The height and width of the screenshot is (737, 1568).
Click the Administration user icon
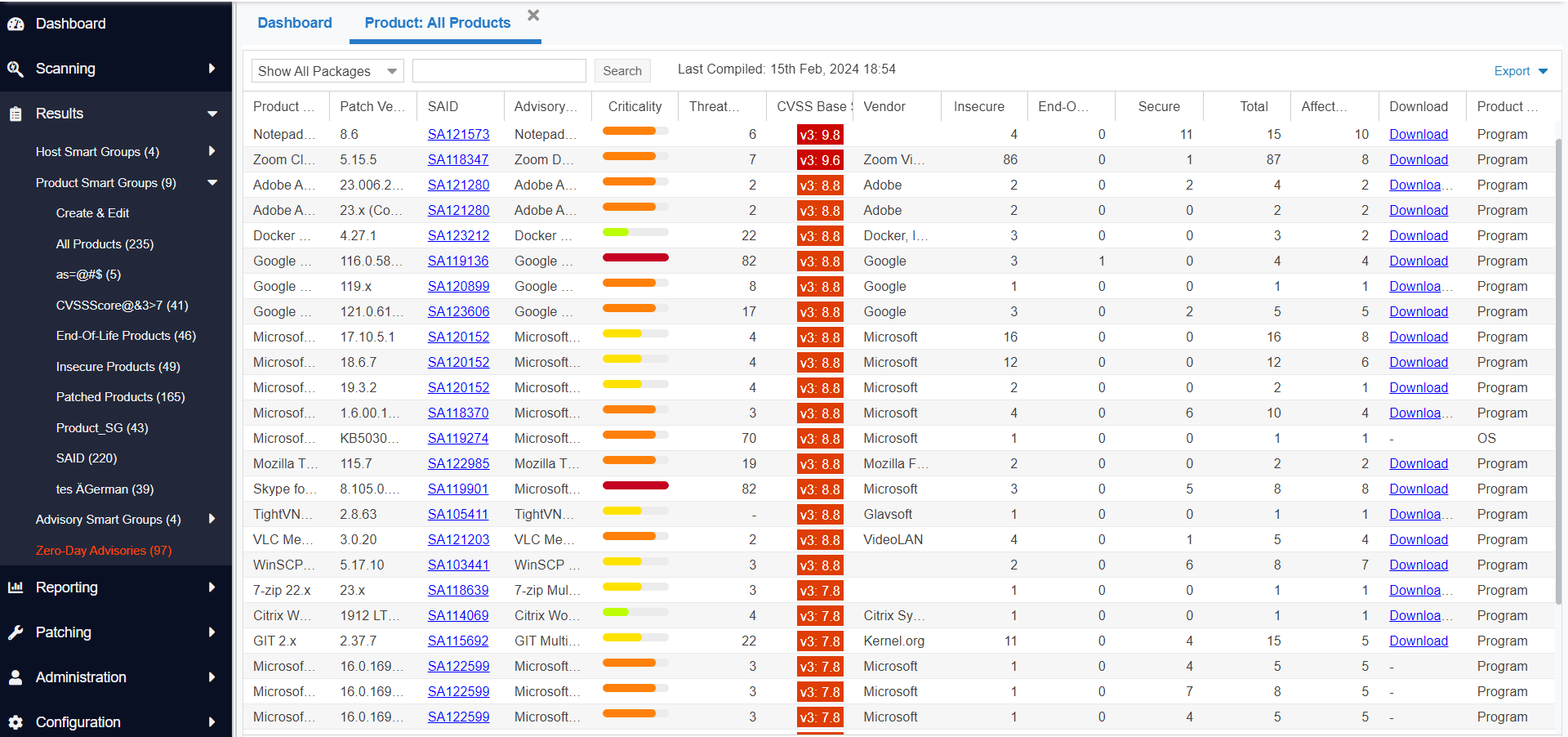click(16, 677)
